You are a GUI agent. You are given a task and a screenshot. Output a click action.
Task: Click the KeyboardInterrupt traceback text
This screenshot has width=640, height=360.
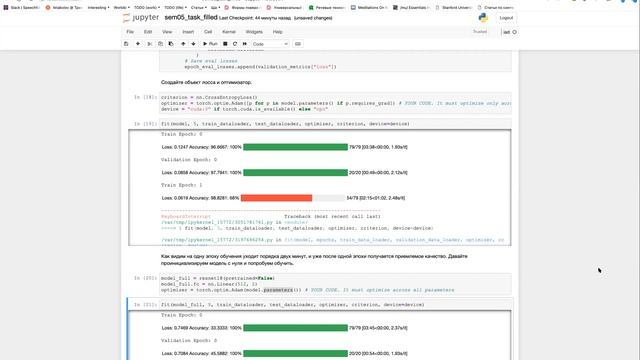186,216
